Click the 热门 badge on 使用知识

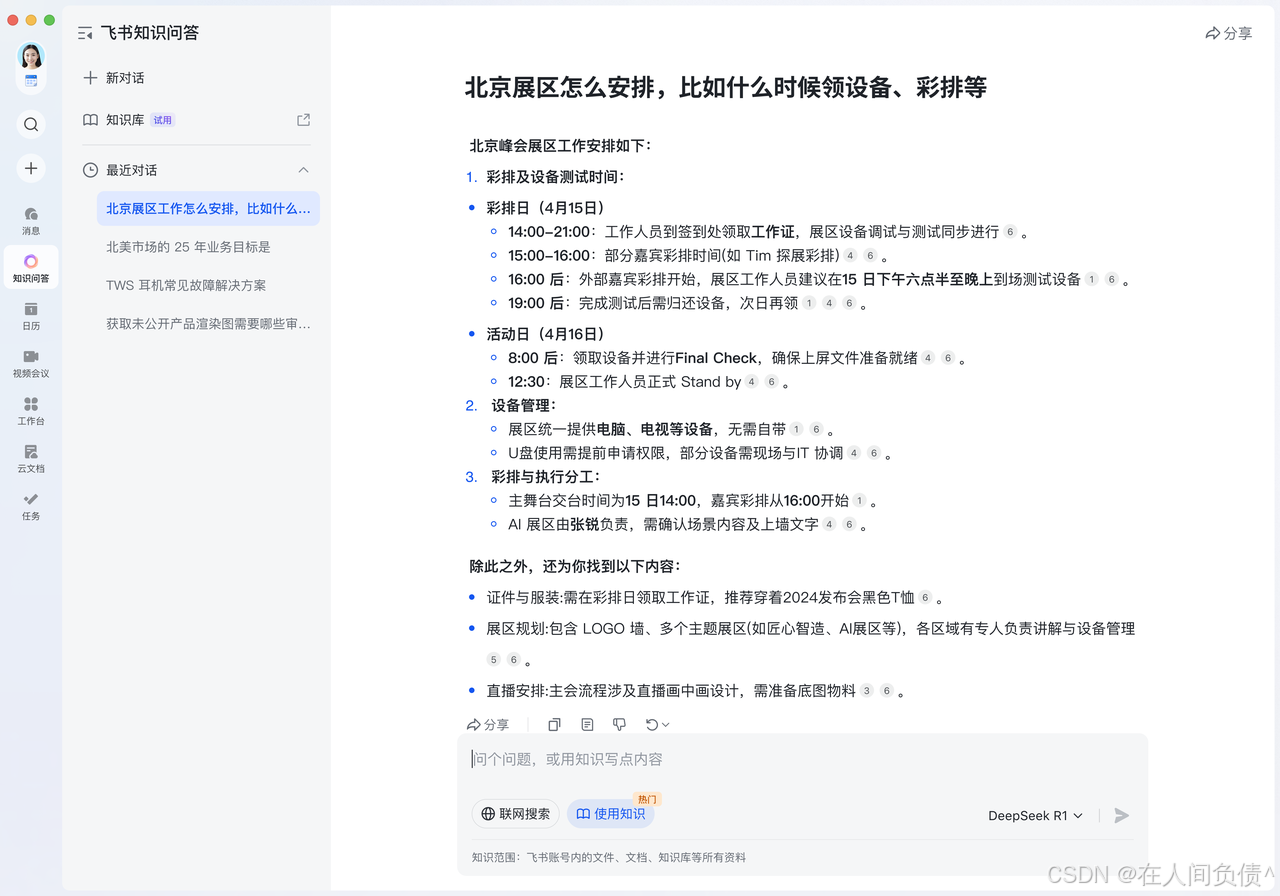coord(647,799)
